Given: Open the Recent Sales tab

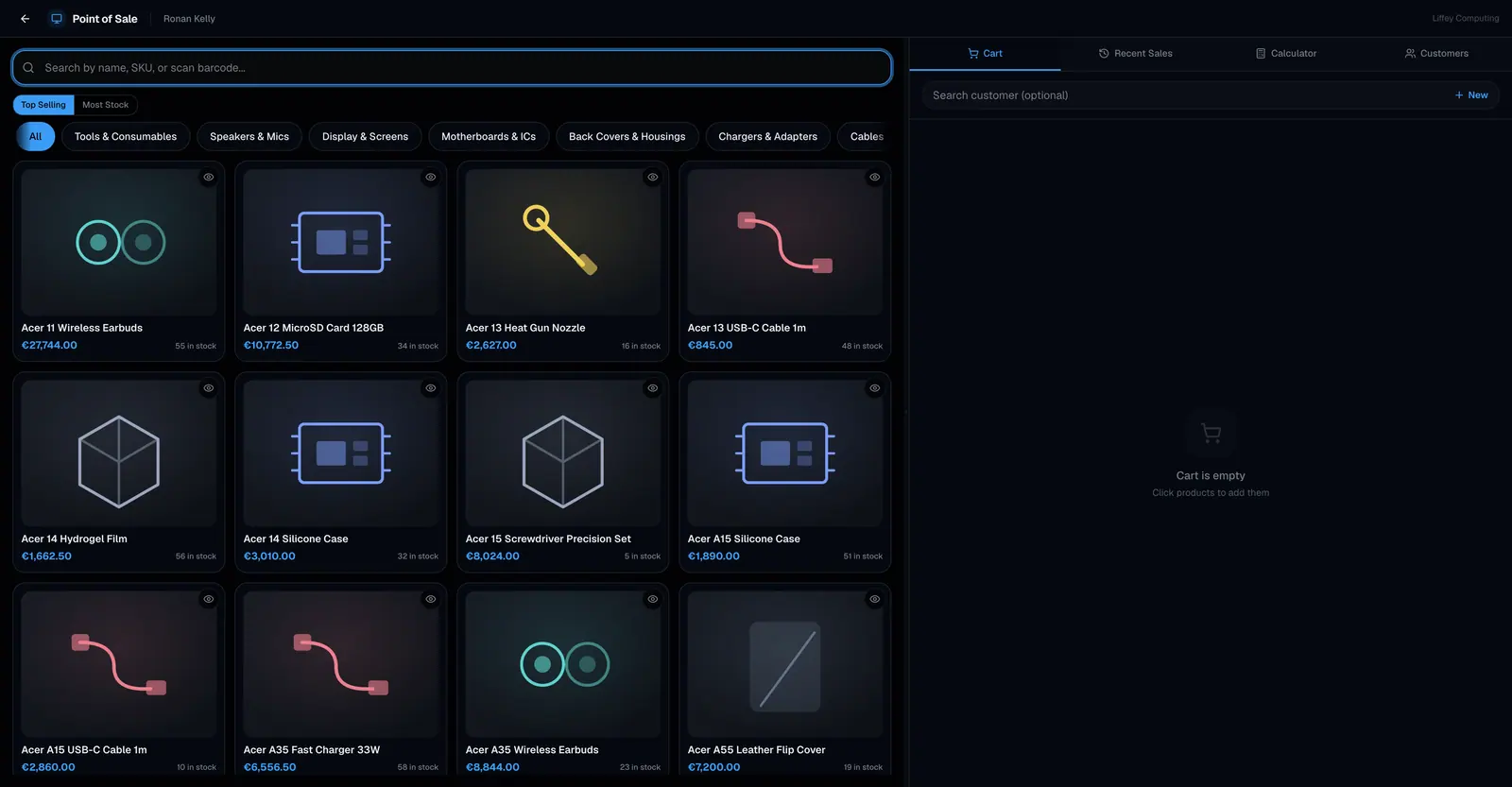Looking at the screenshot, I should coord(1136,54).
